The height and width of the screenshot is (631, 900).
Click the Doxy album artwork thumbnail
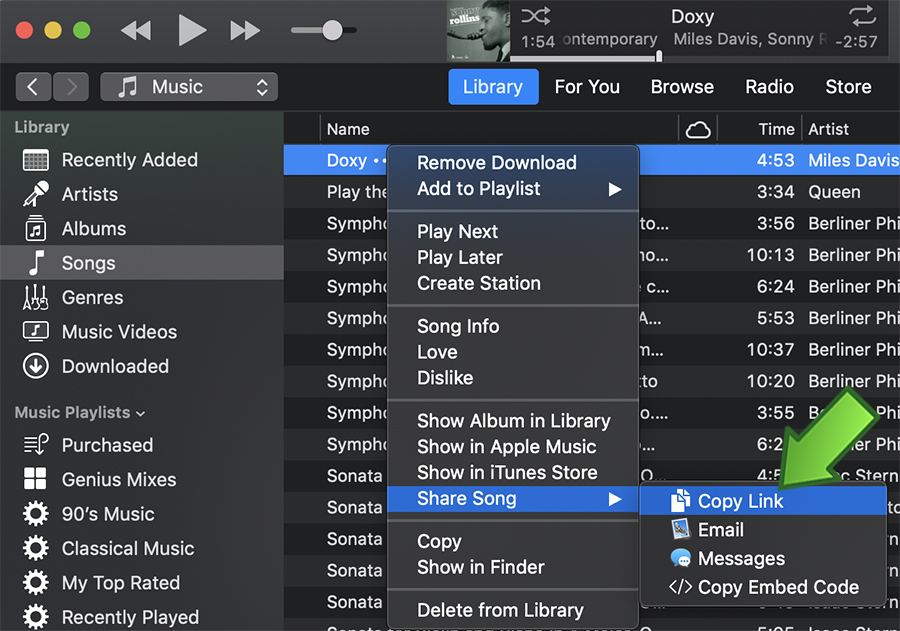(x=478, y=31)
